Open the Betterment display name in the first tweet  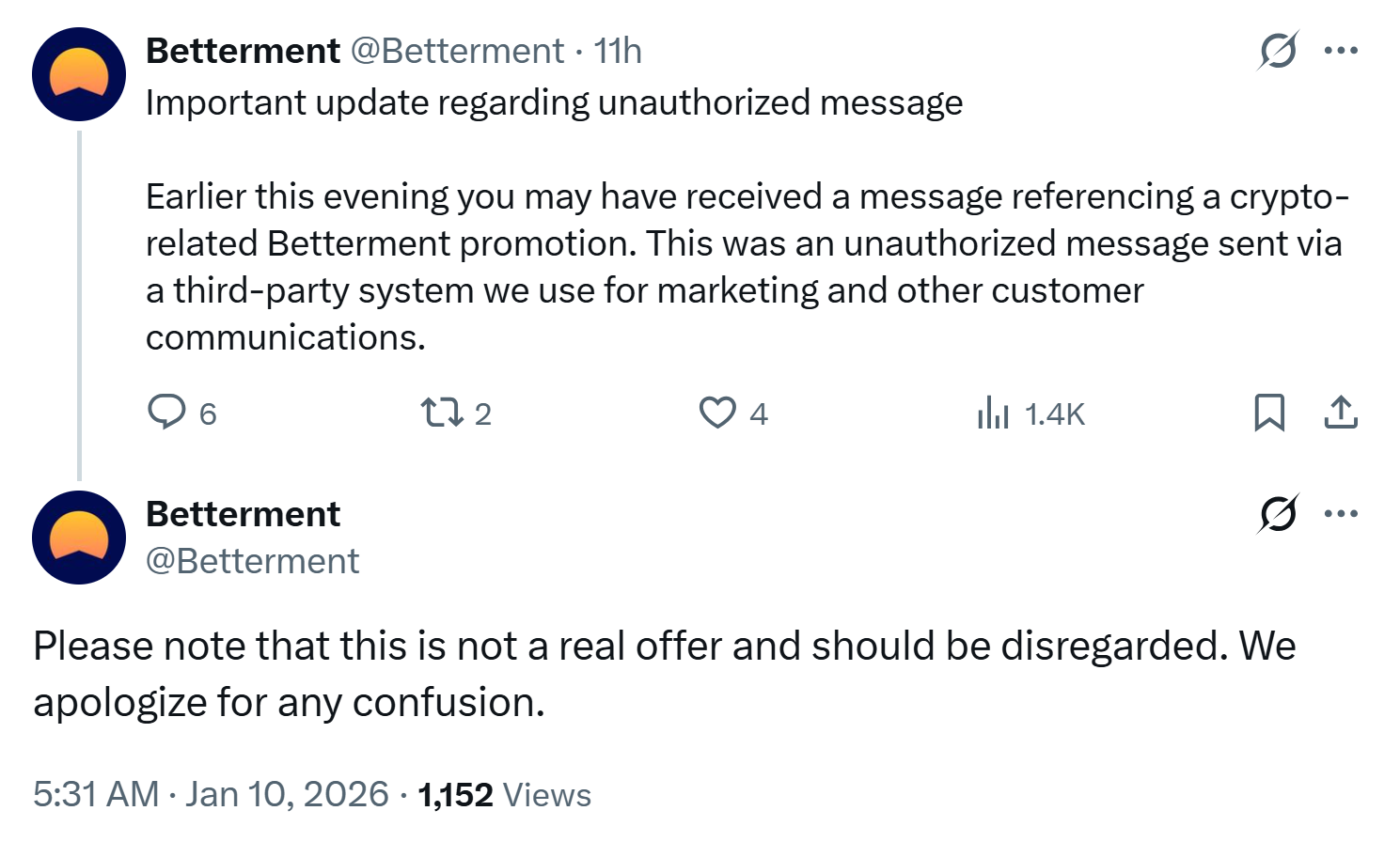243,51
